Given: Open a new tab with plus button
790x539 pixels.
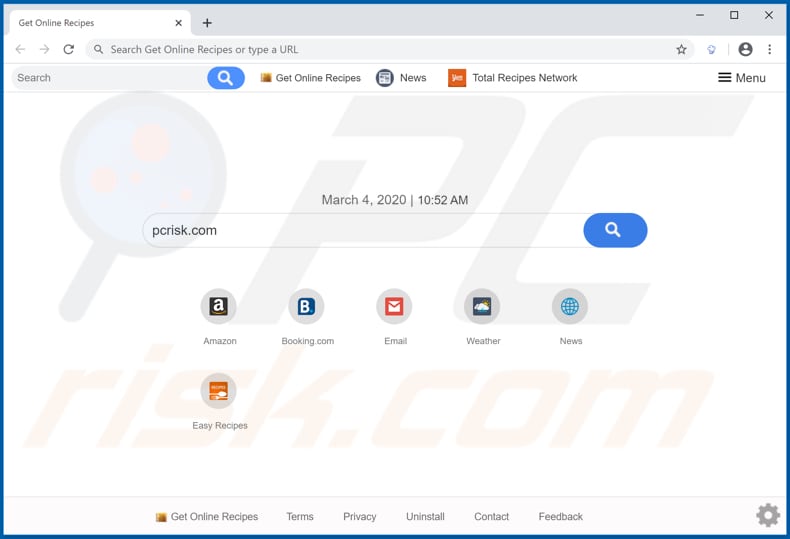Looking at the screenshot, I should click(x=207, y=23).
